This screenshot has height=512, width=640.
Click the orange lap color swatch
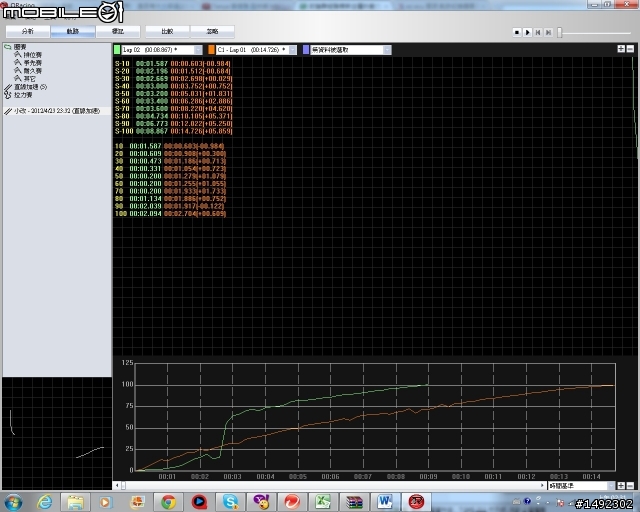(x=211, y=50)
